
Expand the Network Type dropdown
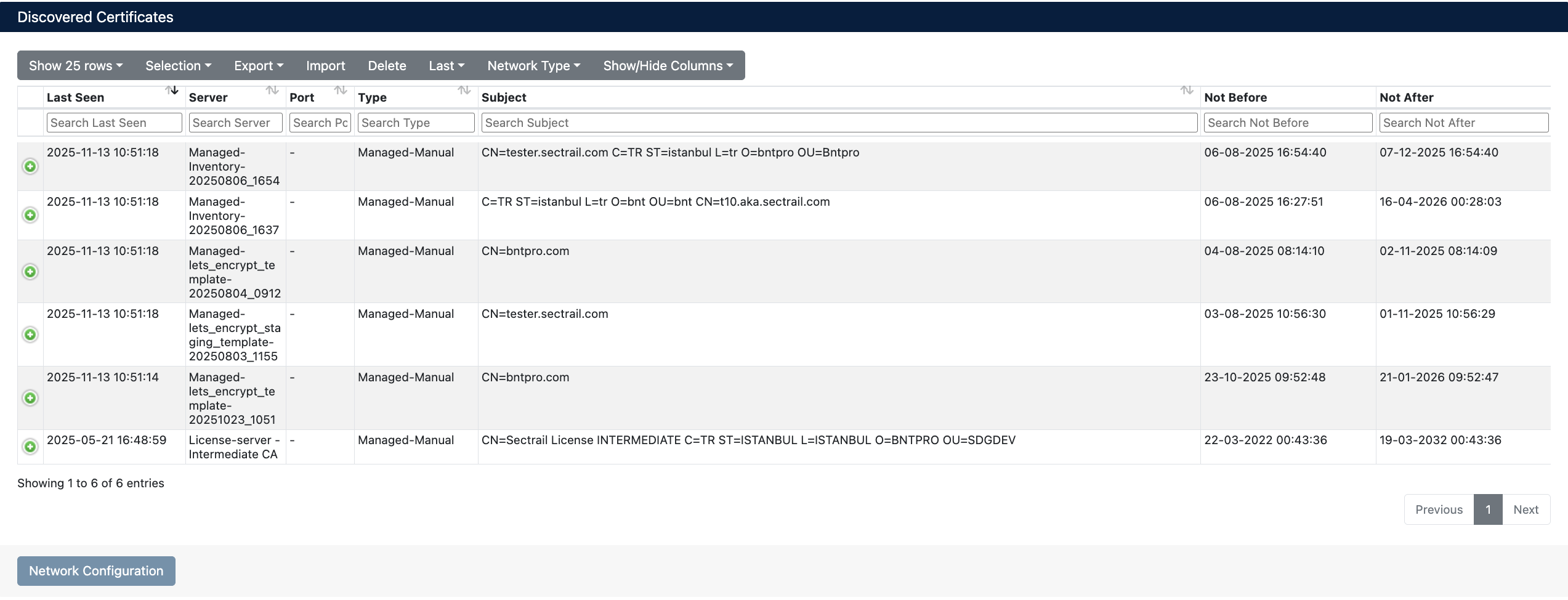[533, 65]
